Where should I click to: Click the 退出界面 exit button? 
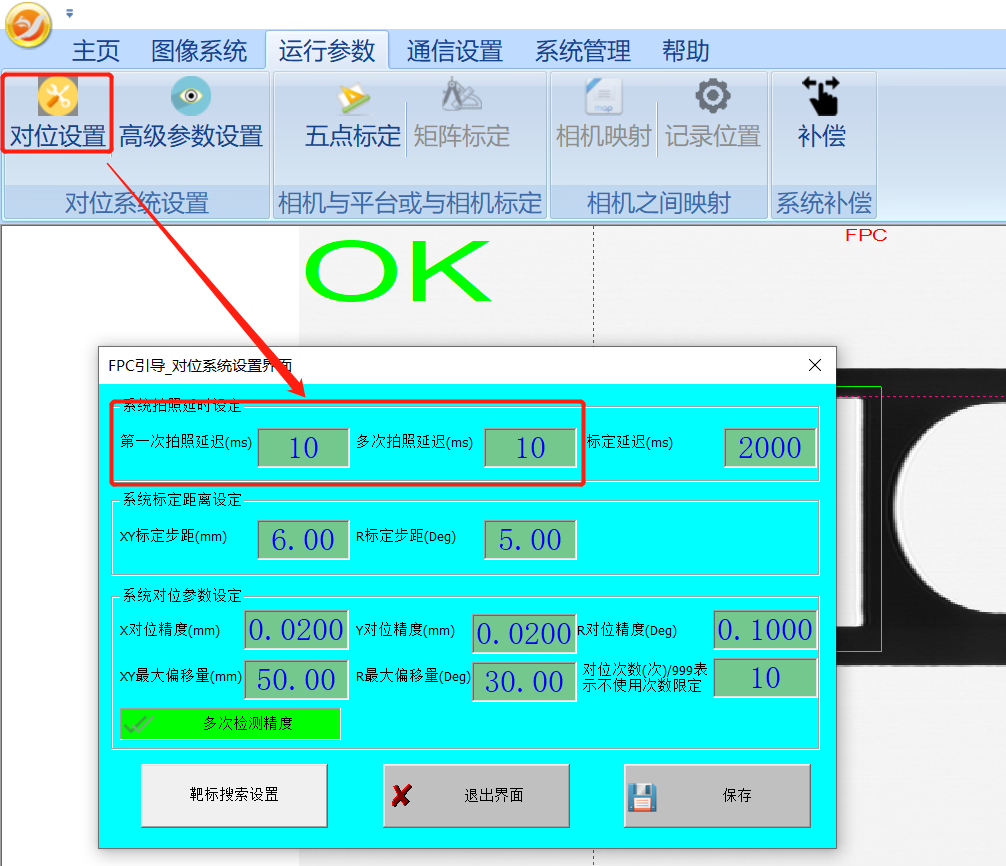point(476,795)
